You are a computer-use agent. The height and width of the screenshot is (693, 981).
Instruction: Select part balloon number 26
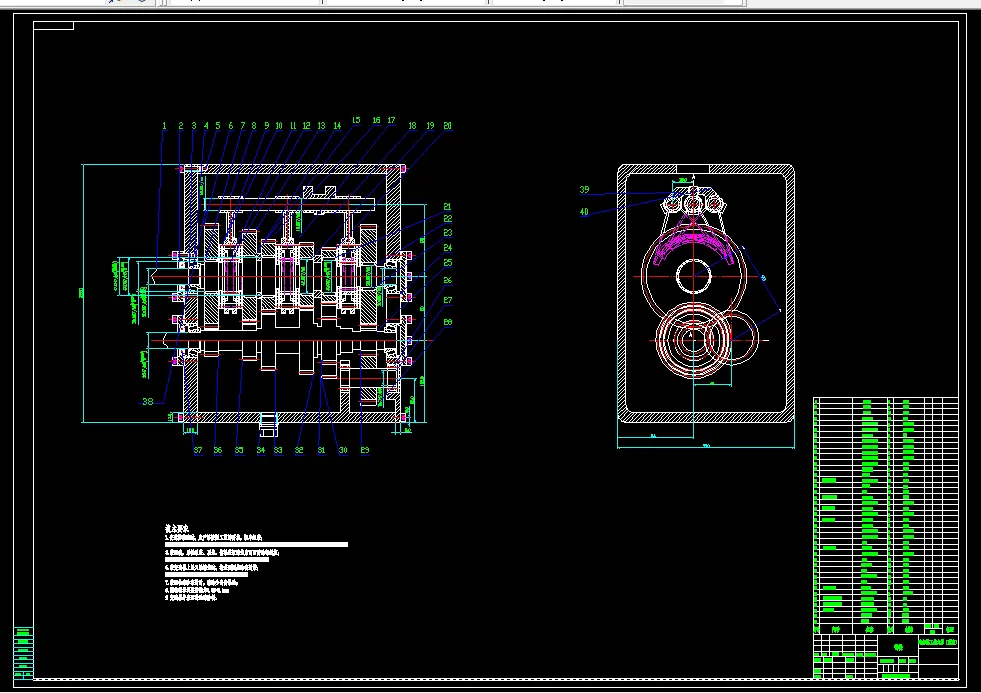(447, 280)
